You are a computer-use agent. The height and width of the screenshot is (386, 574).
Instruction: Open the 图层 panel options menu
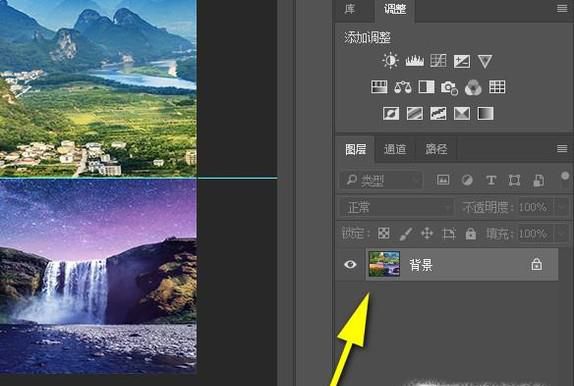[562, 148]
